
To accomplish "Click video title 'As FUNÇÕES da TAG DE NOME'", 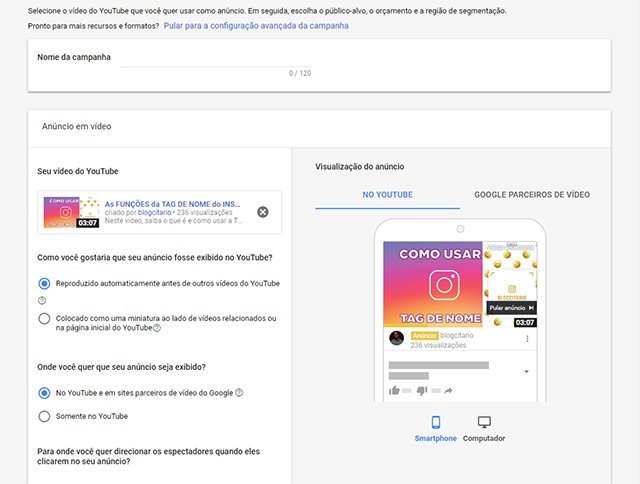I will click(x=172, y=204).
